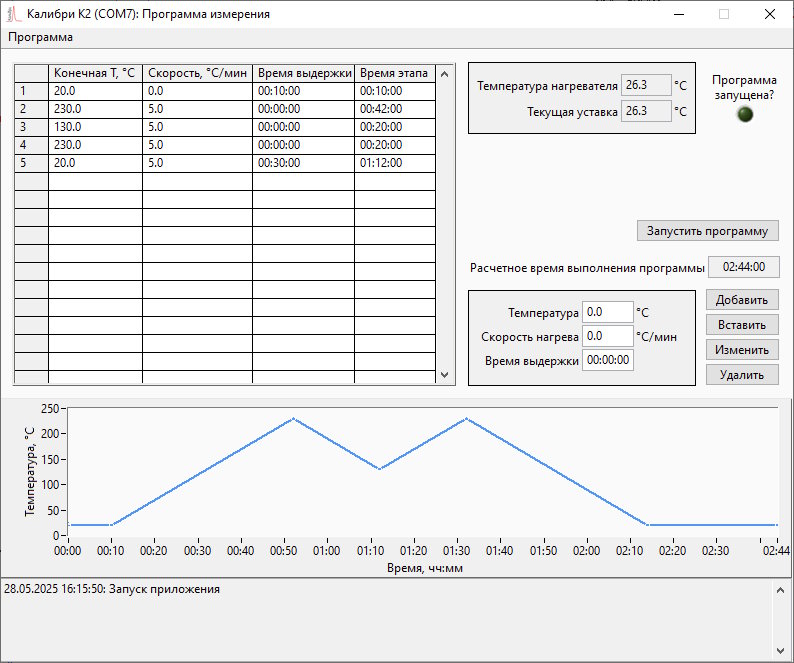This screenshot has width=794, height=663.
Task: Select row header 4 in program table
Action: tap(31, 145)
